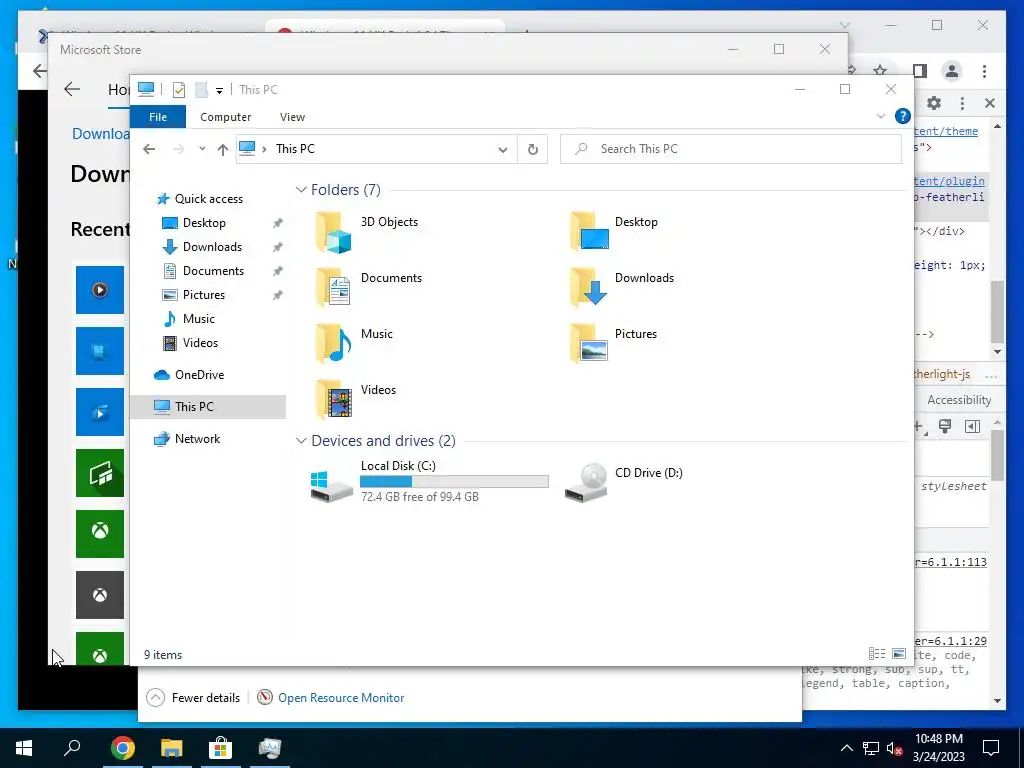This screenshot has height=768, width=1024.
Task: Click Up one level arrow
Action: coord(223,150)
